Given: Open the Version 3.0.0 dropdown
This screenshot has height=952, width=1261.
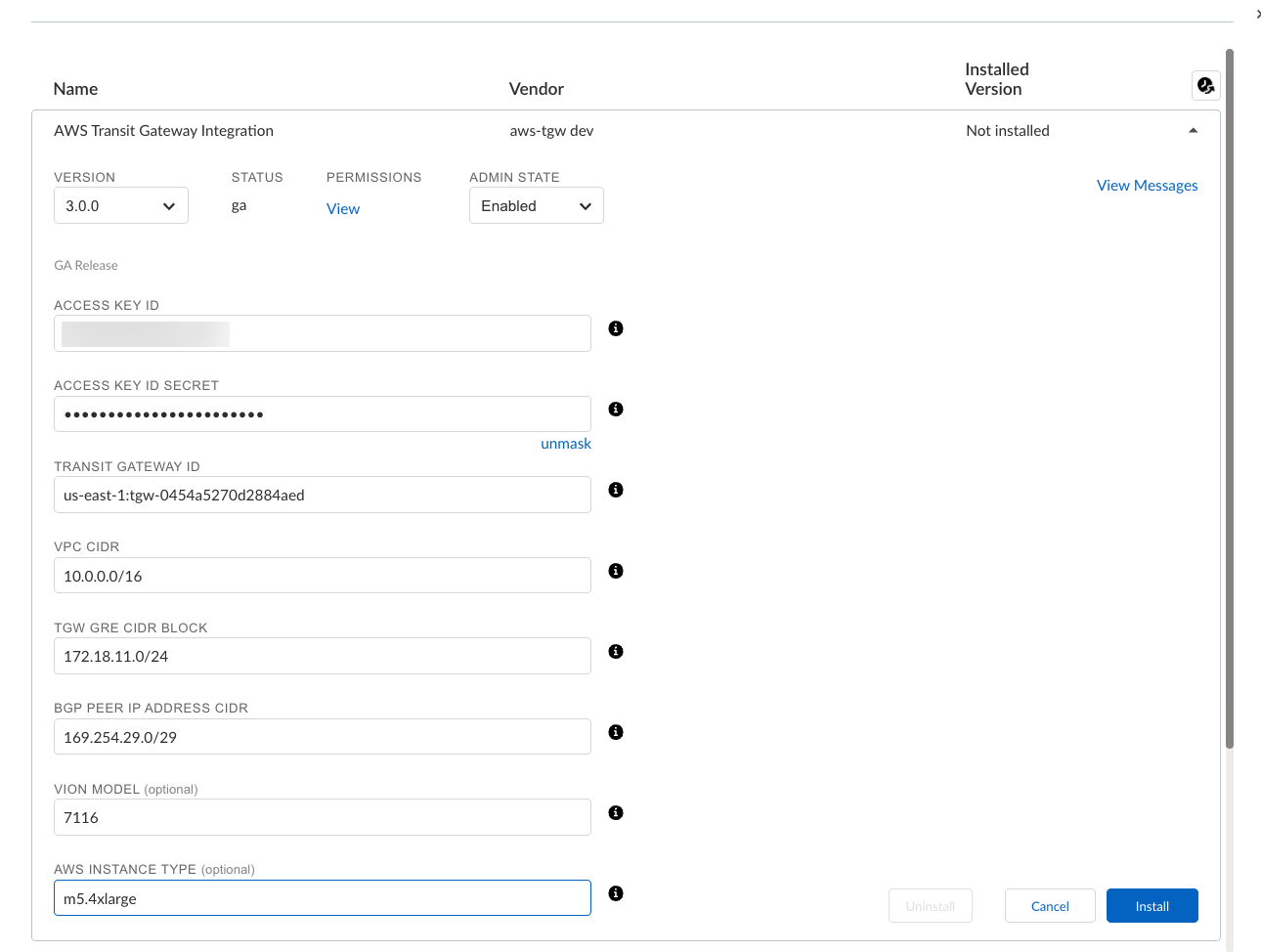Looking at the screenshot, I should [x=121, y=205].
